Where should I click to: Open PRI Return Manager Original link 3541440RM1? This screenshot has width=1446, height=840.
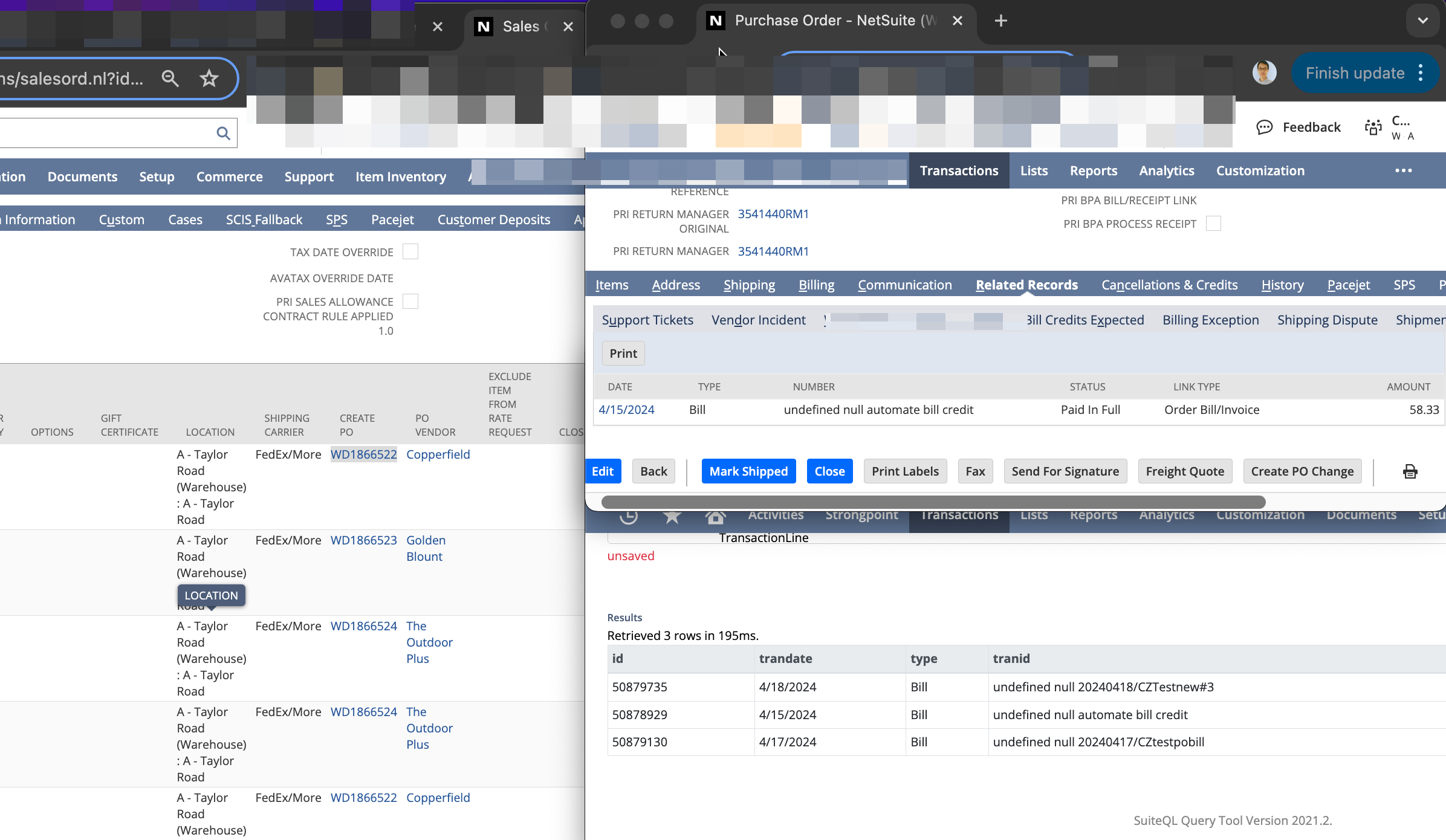point(773,214)
